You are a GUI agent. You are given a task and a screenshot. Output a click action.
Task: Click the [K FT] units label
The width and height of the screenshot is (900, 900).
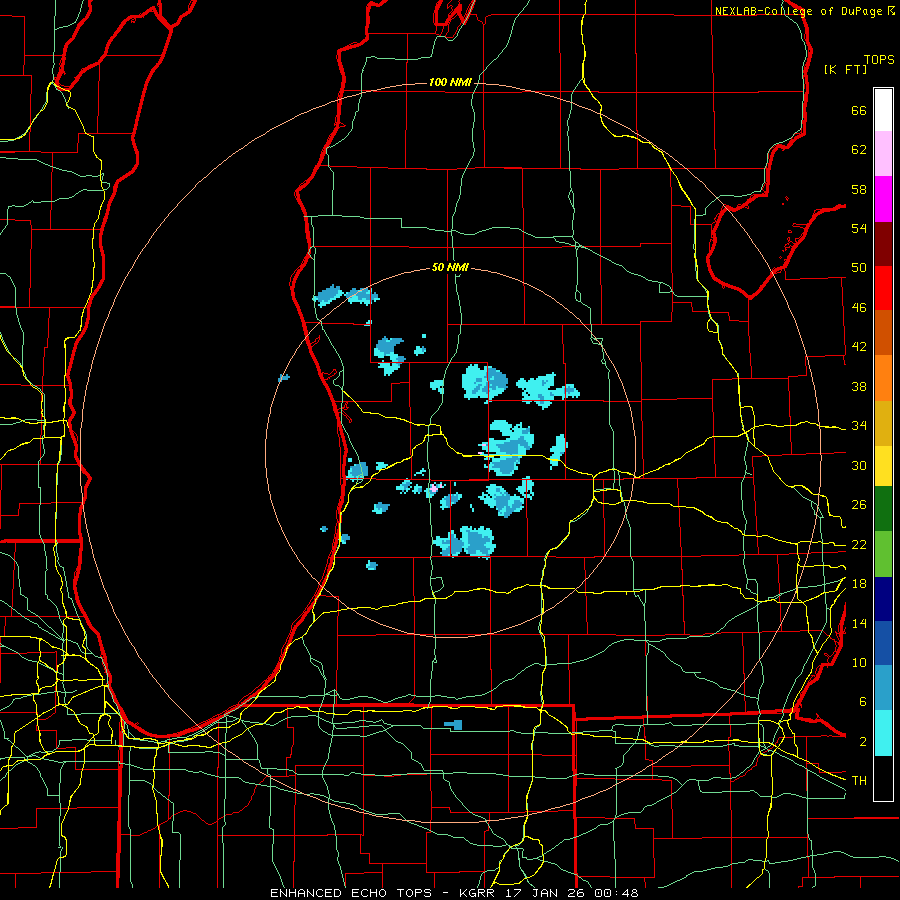pyautogui.click(x=845, y=70)
